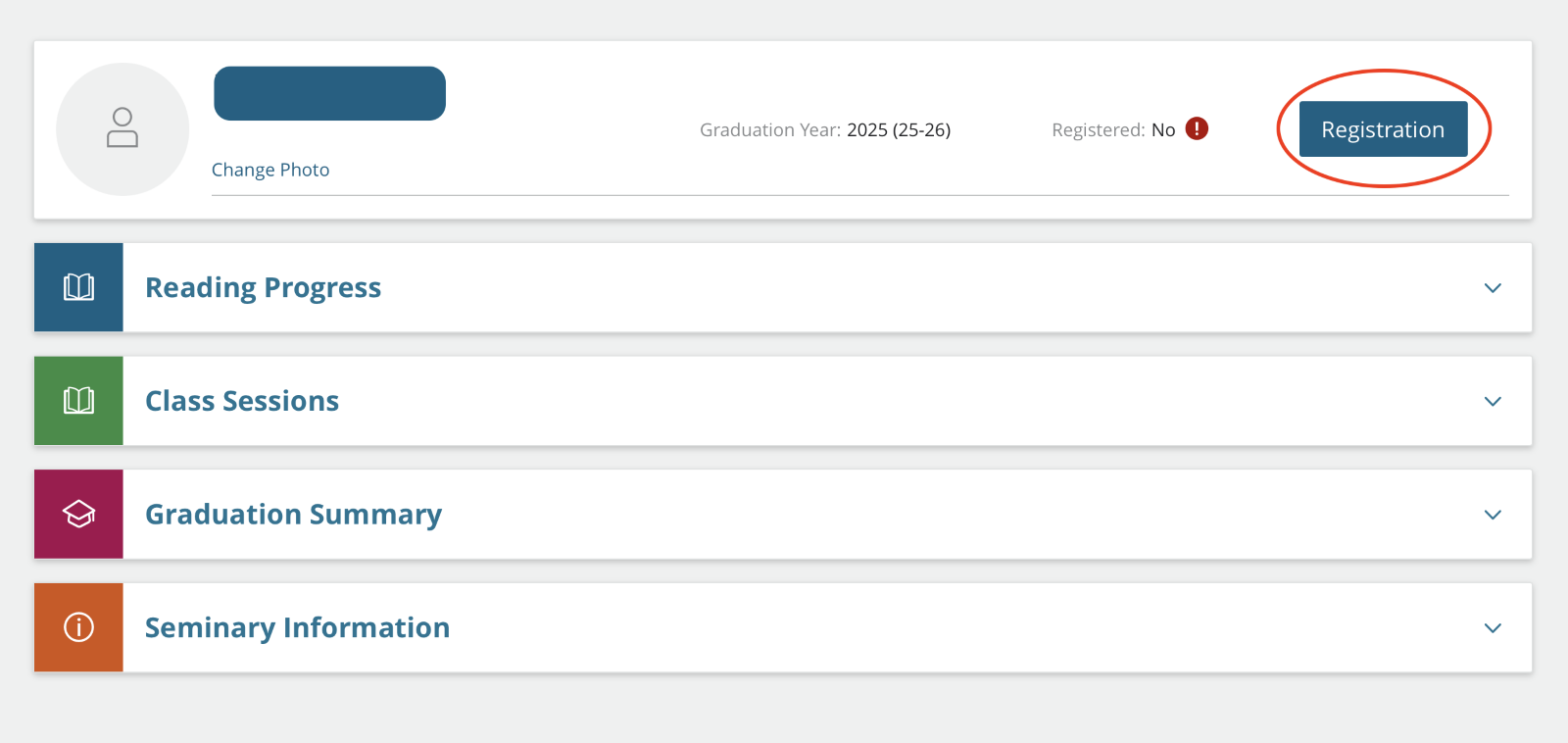This screenshot has width=1568, height=743.
Task: Open the Seminary Information section title
Action: point(297,627)
